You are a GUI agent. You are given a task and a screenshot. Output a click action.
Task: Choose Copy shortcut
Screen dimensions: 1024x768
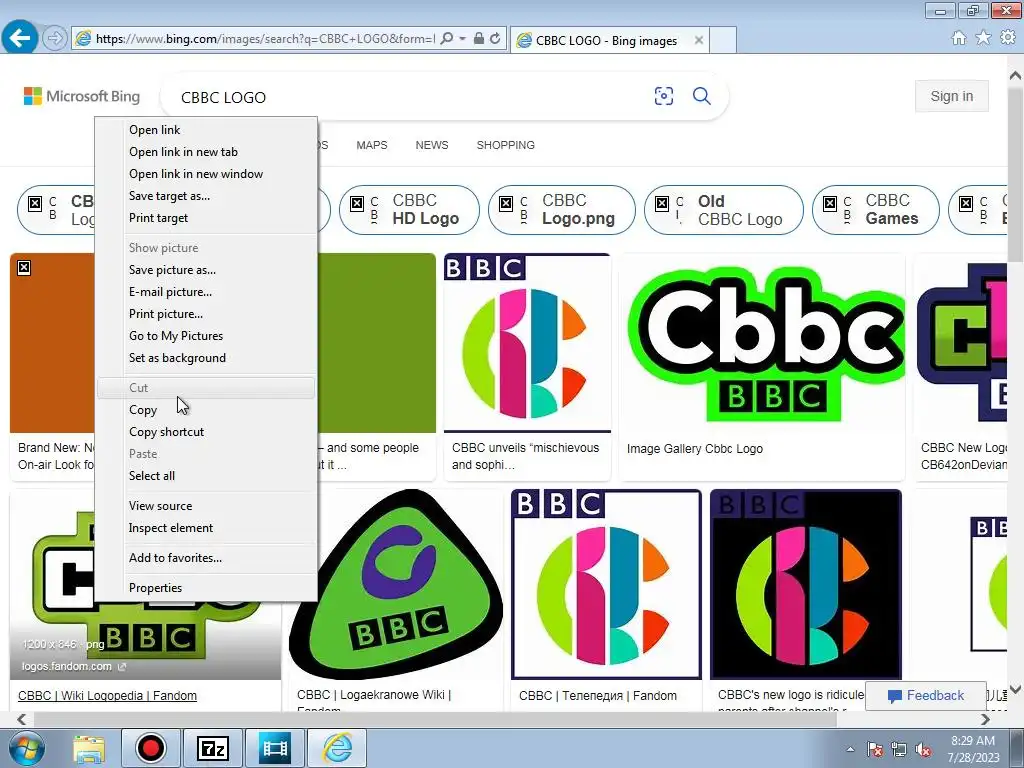tap(206, 432)
